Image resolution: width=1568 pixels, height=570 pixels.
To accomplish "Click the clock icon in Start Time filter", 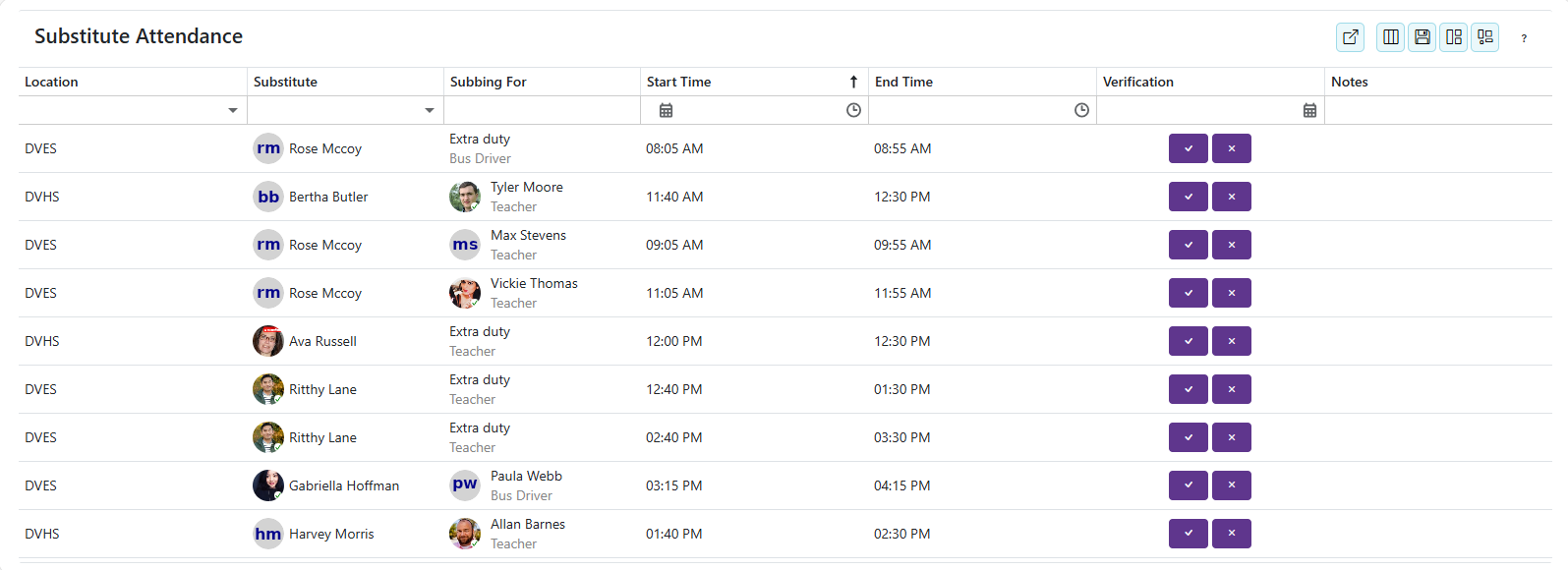I will tap(853, 110).
